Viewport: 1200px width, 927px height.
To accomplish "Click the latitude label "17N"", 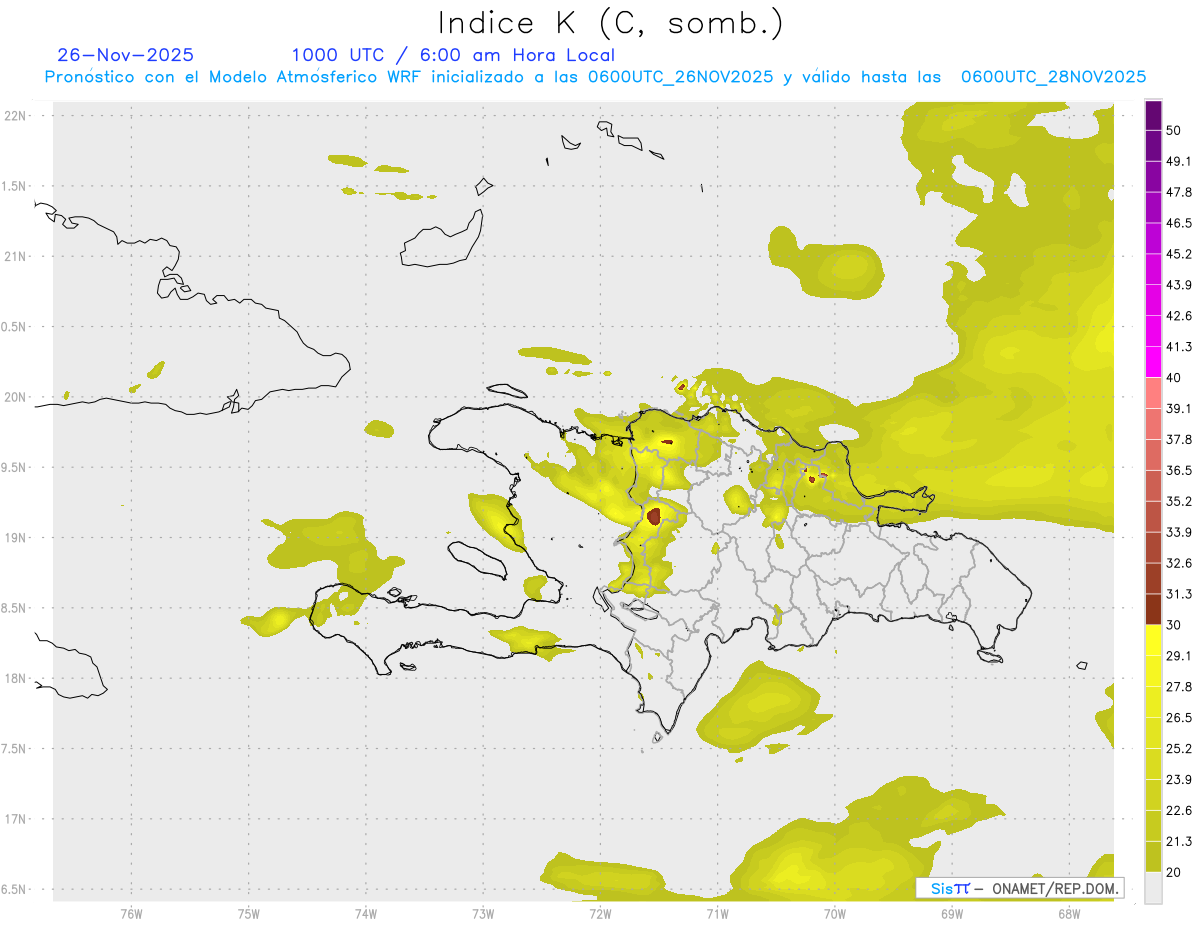I will tap(14, 819).
